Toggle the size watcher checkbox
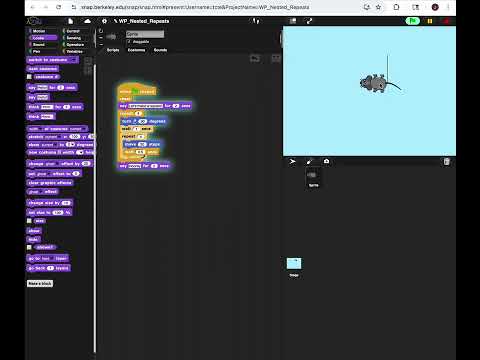 tap(29, 221)
